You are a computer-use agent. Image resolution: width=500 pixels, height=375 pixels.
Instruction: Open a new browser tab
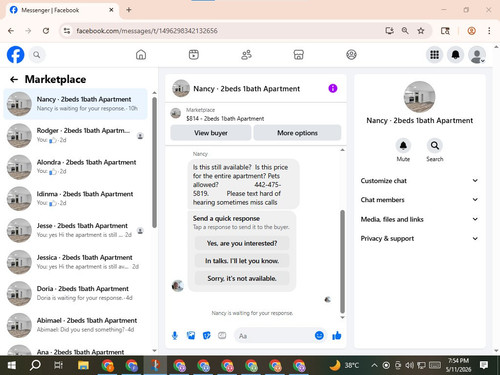click(129, 10)
